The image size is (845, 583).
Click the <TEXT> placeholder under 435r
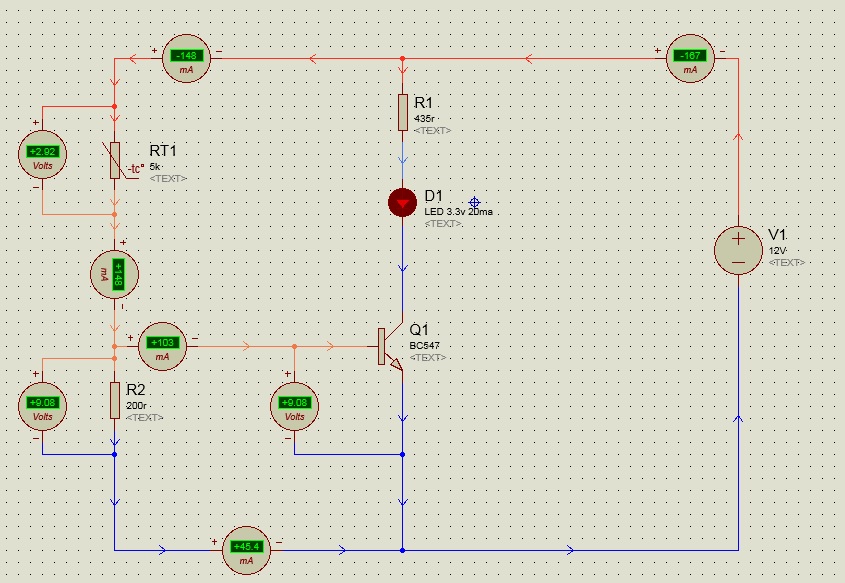432,130
